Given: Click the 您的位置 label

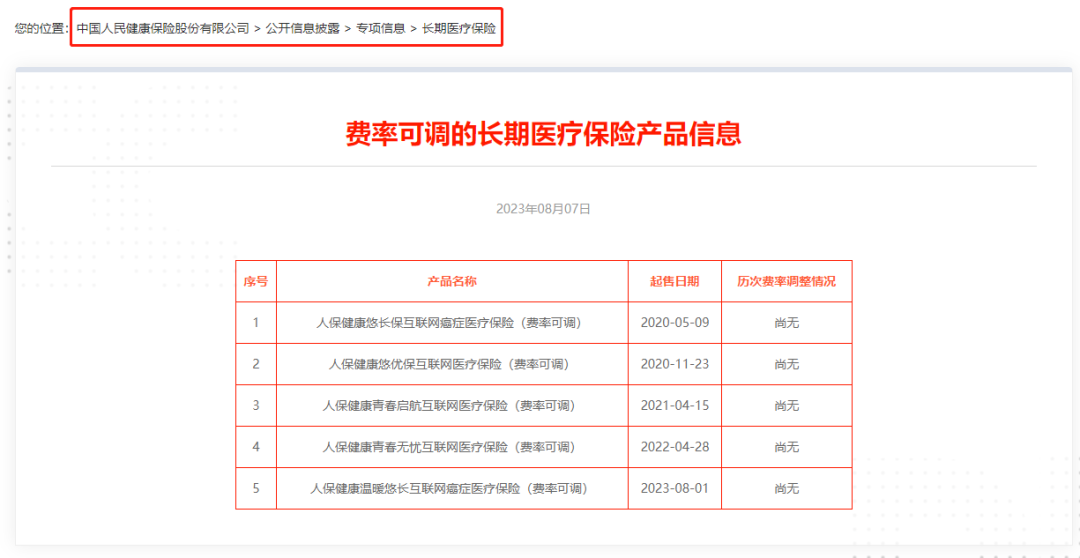Looking at the screenshot, I should coord(40,29).
